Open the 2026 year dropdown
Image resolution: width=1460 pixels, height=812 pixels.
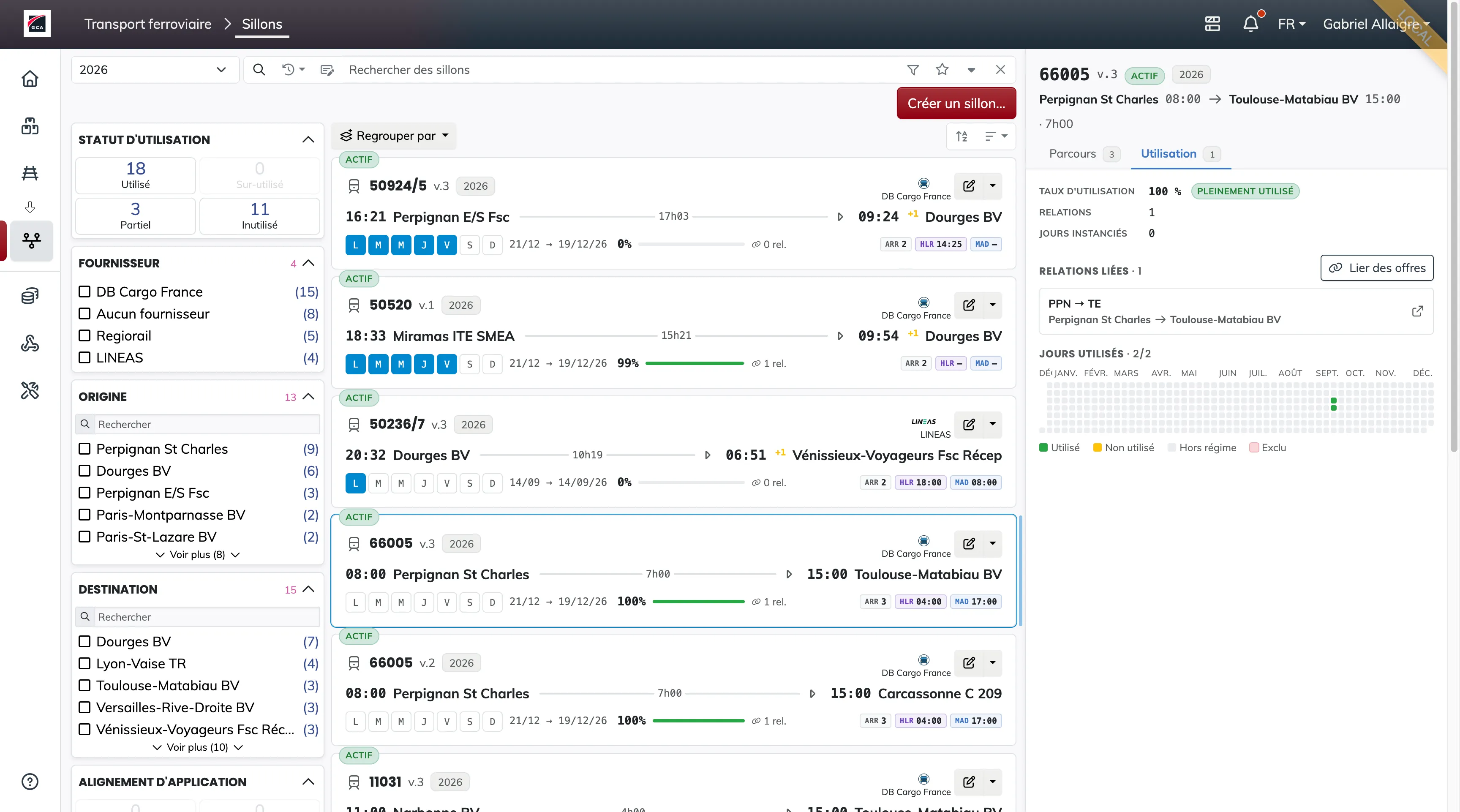coord(155,70)
